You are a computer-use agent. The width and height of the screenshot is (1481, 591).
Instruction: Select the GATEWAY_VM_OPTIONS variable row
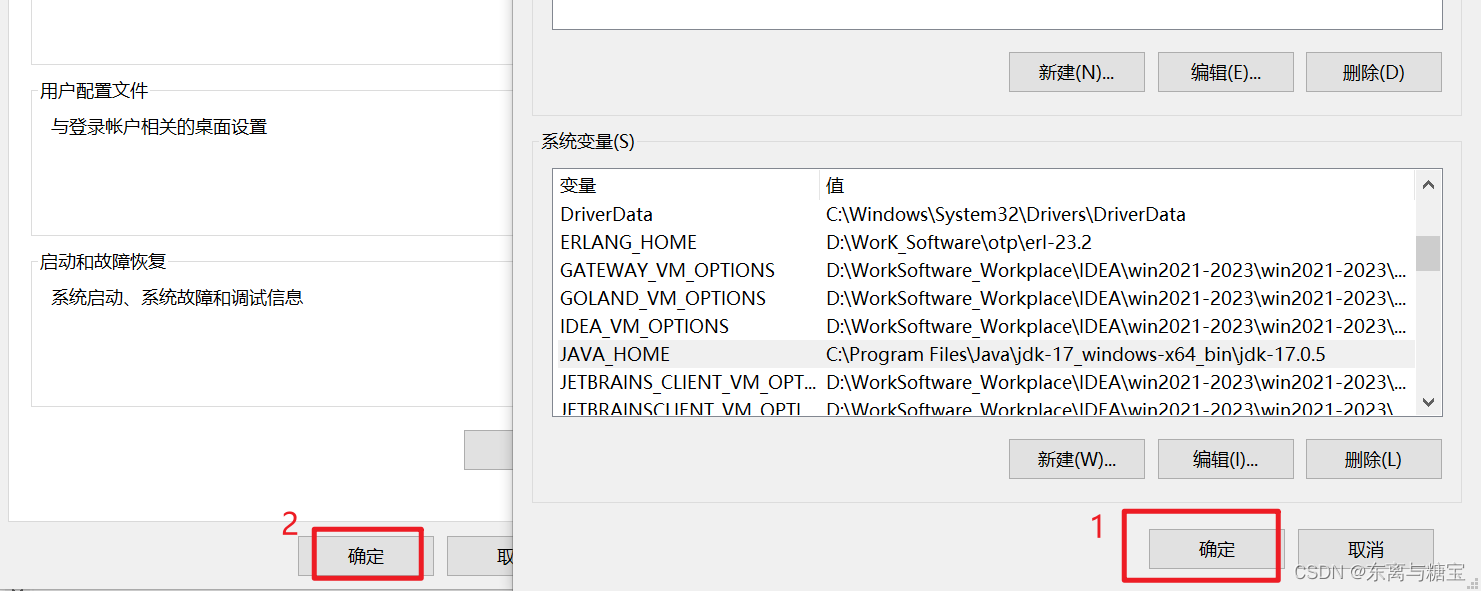984,270
